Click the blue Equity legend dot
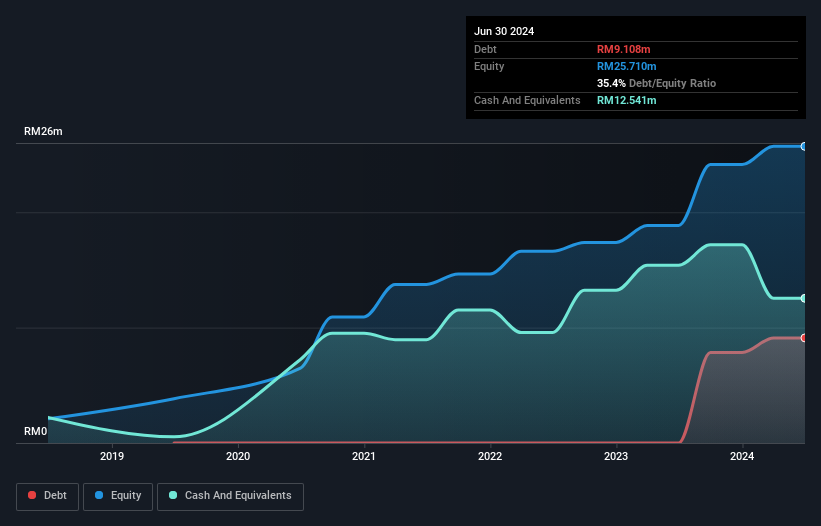 click(x=99, y=495)
